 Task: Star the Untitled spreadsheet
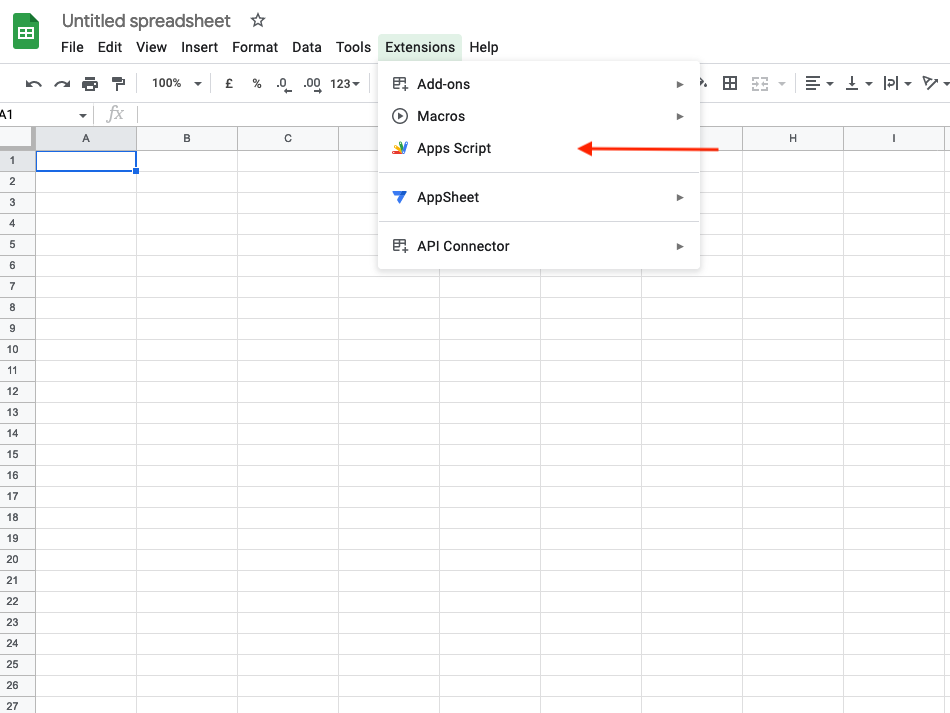click(x=257, y=21)
